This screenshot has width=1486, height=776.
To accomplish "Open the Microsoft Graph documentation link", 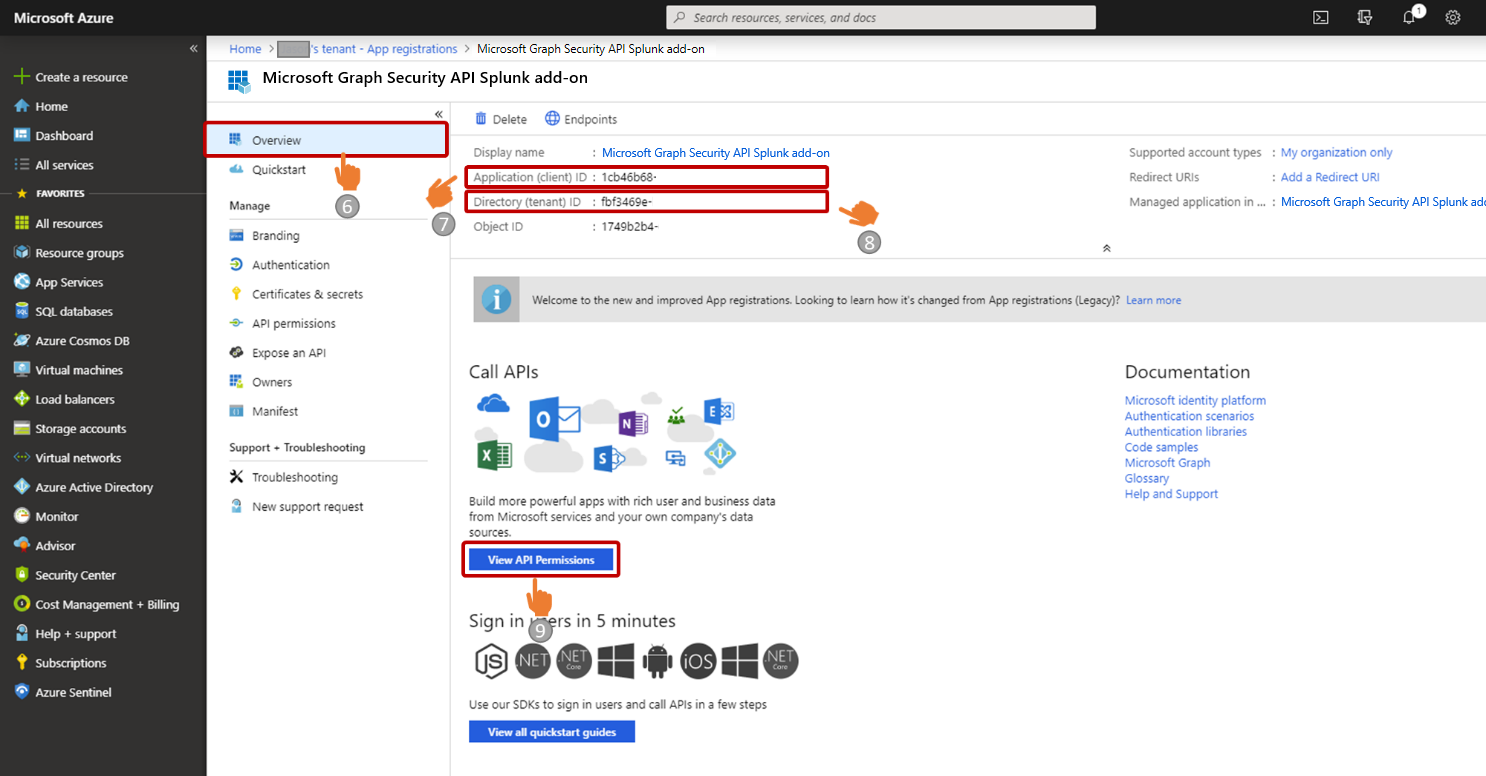I will coord(1167,463).
